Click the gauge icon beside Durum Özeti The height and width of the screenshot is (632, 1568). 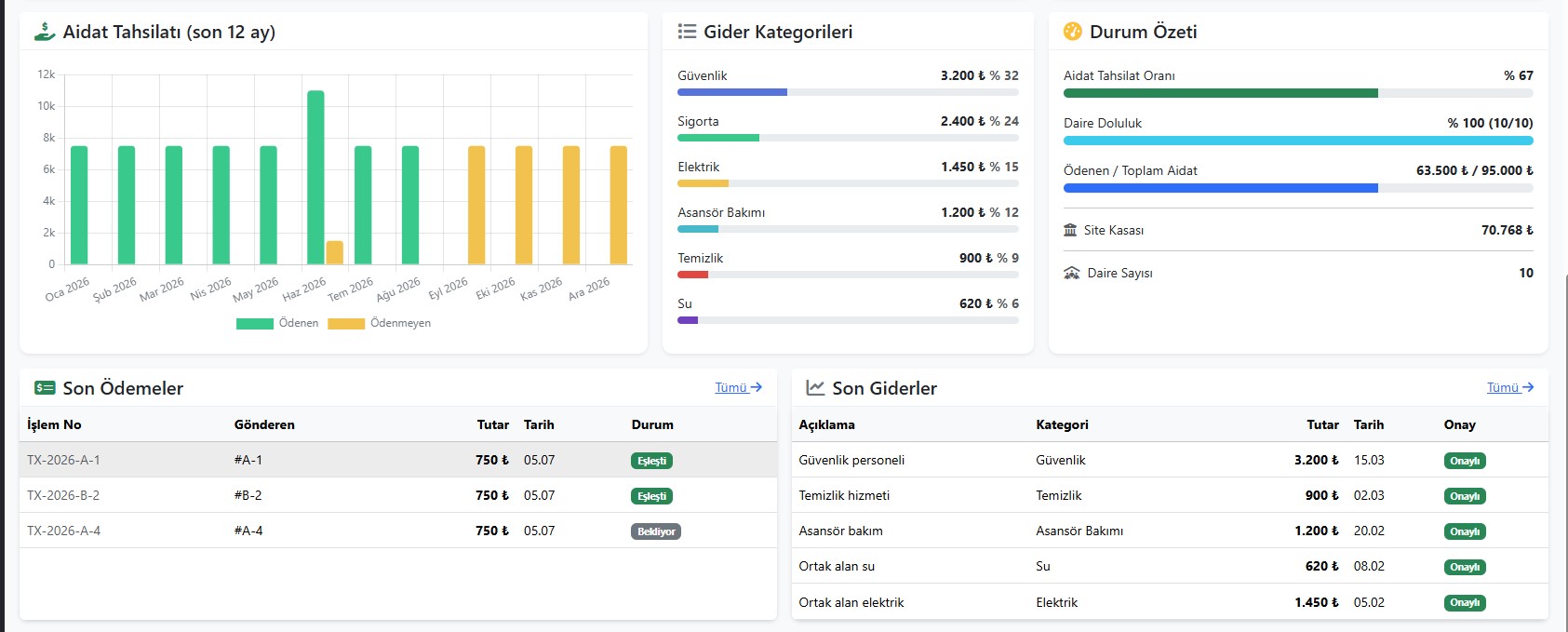tap(1073, 32)
